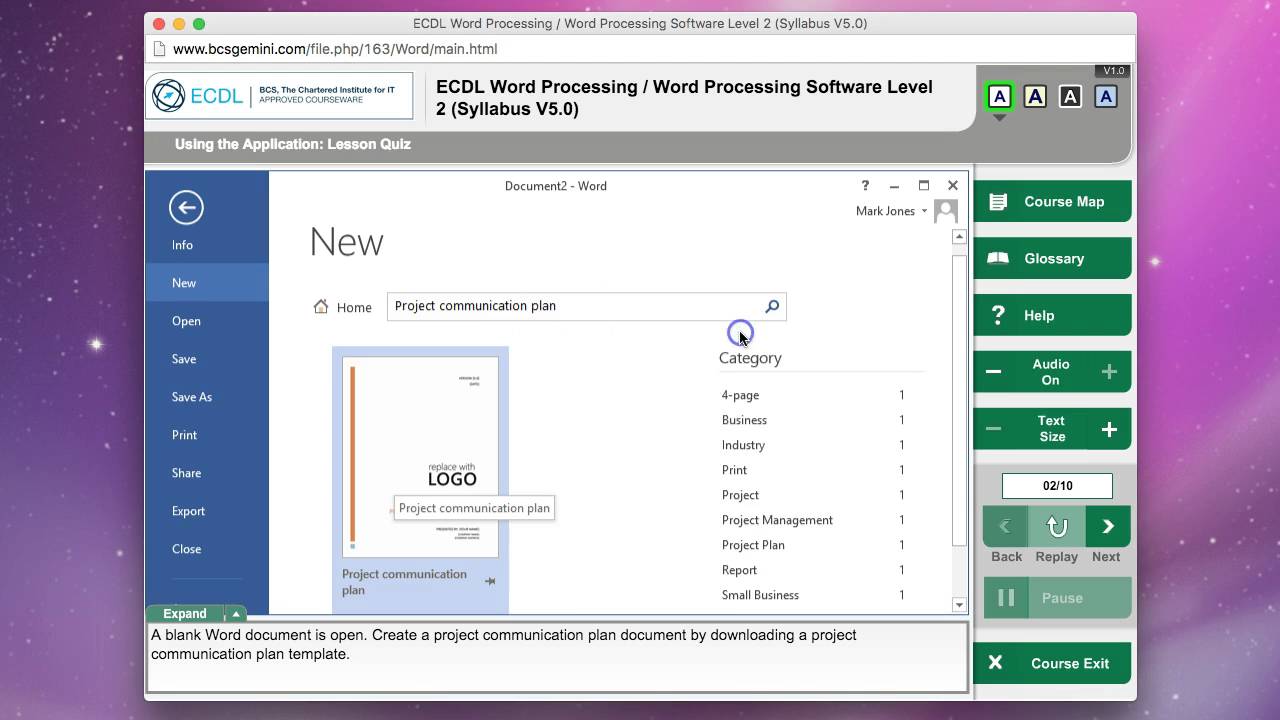This screenshot has width=1280, height=720.
Task: Go back using the backstage arrow icon
Action: [186, 207]
